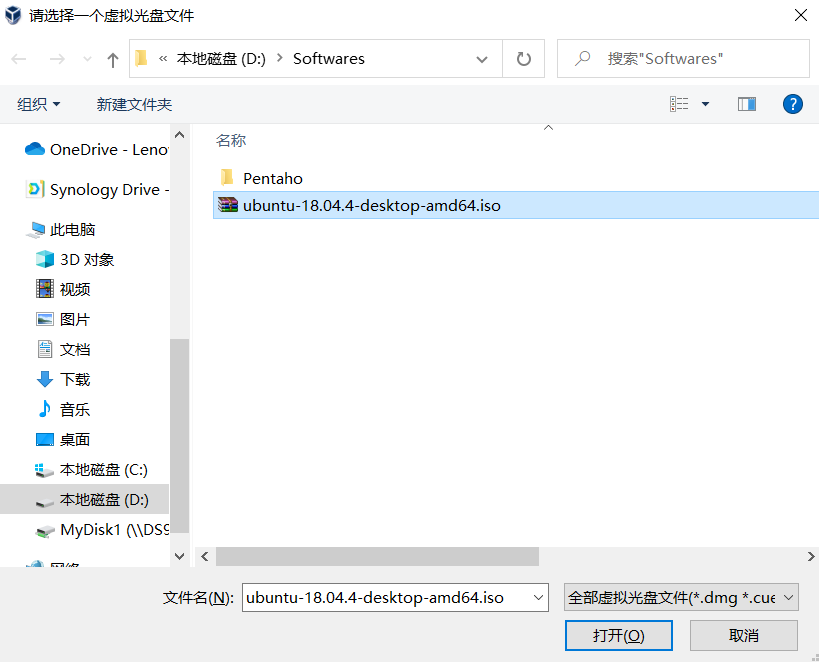The width and height of the screenshot is (819, 662).
Task: Toggle the preview pane
Action: point(746,104)
